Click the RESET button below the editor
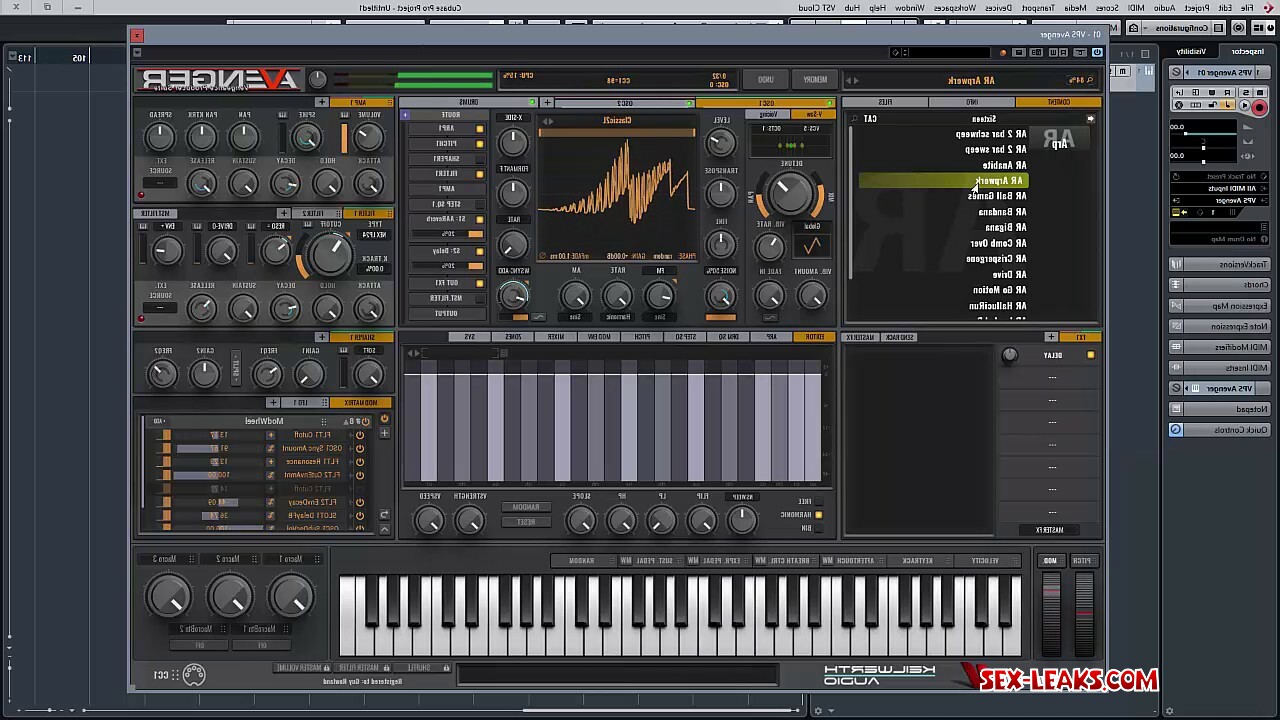Viewport: 1280px width, 720px height. [526, 522]
